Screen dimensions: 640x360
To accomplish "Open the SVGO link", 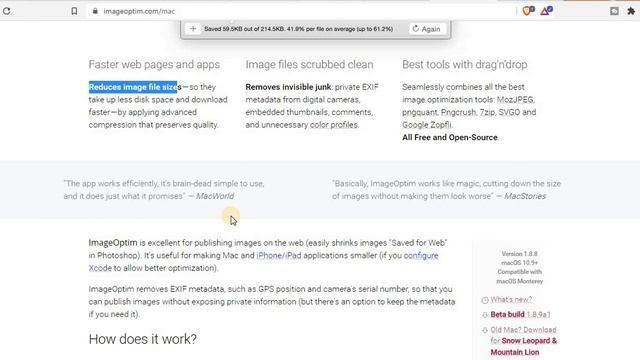I will click(509, 112).
